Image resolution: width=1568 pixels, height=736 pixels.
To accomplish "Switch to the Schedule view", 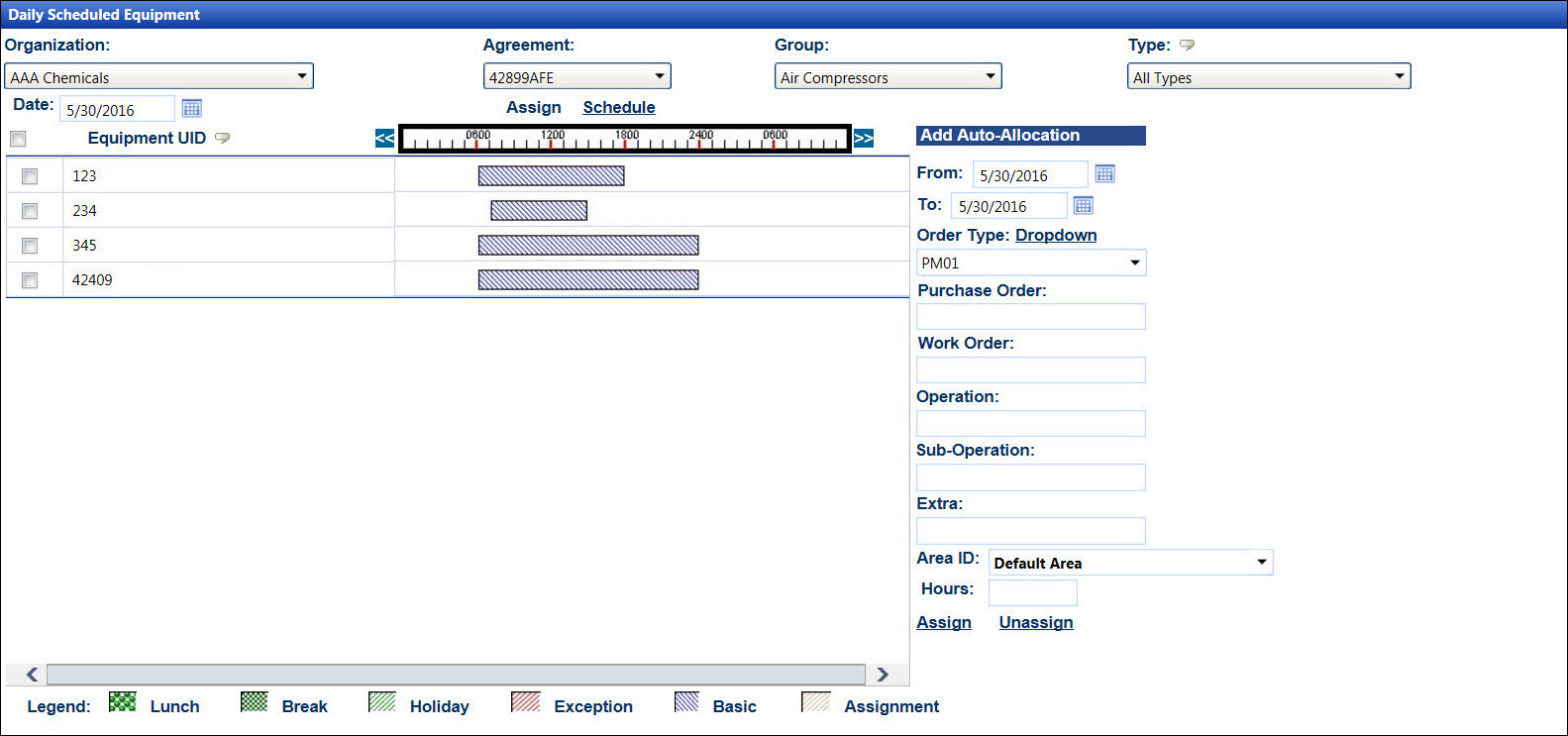I will 619,107.
